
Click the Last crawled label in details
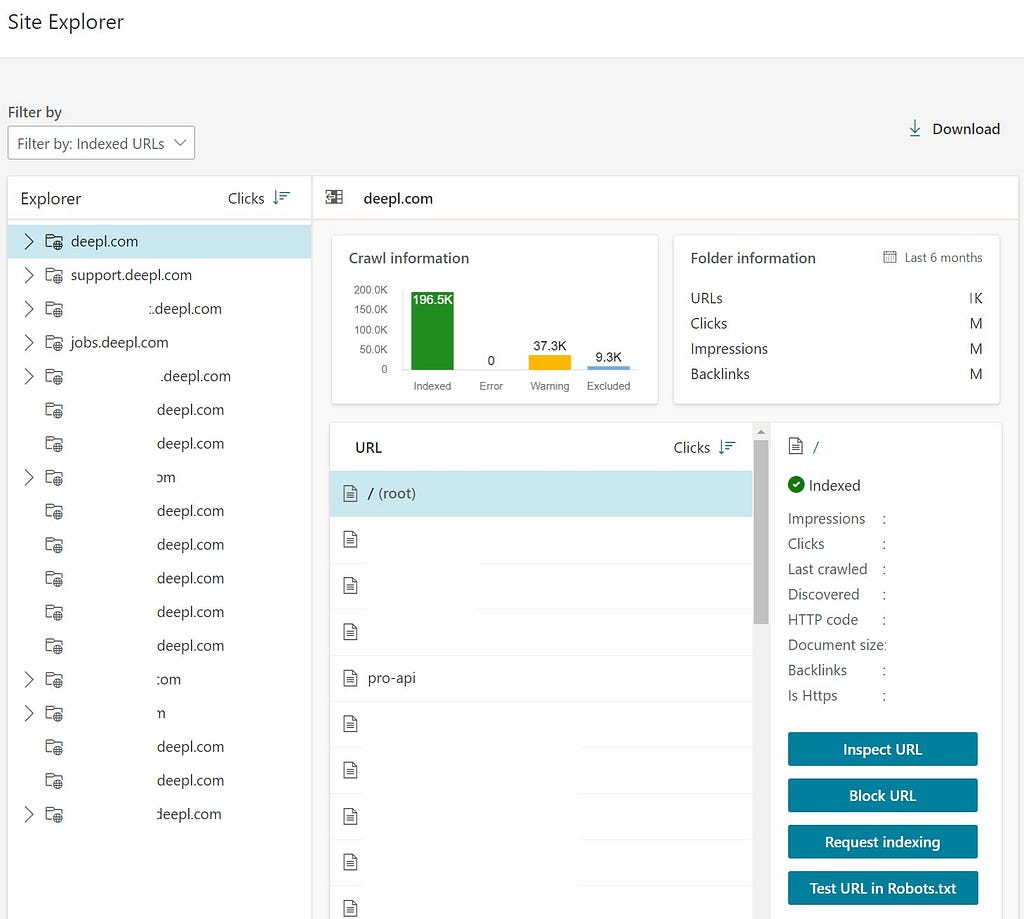coord(827,569)
